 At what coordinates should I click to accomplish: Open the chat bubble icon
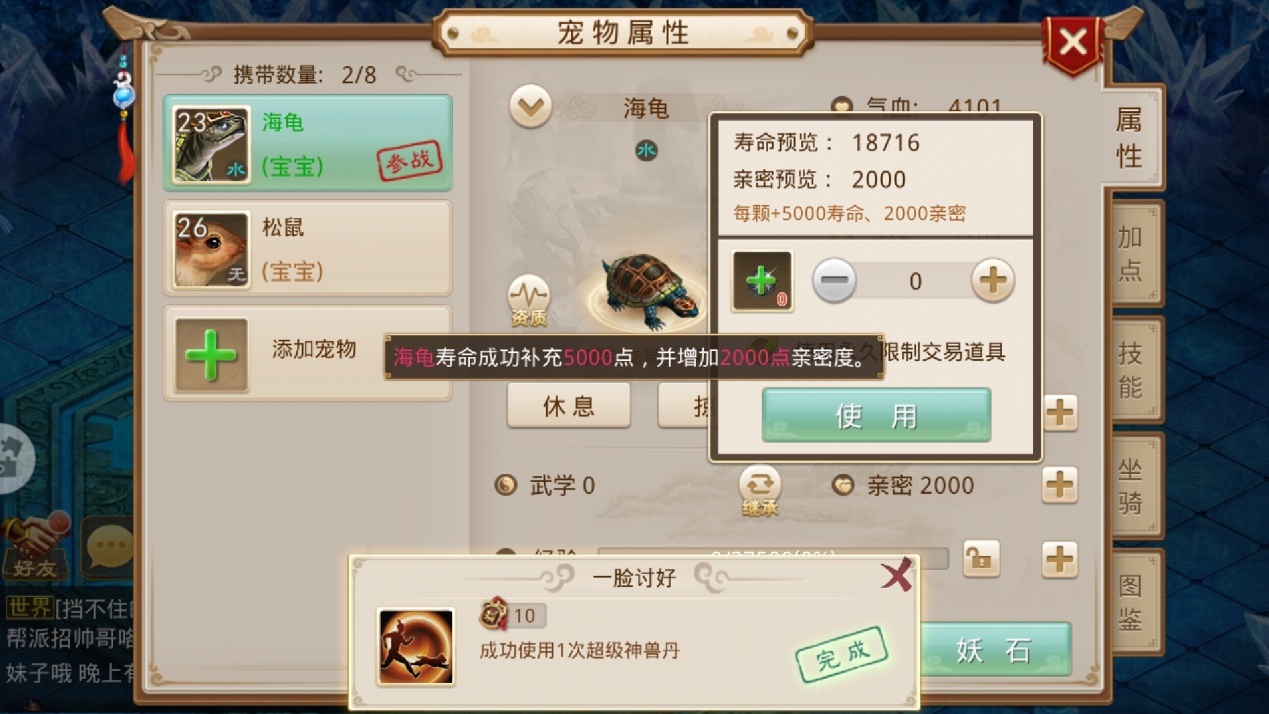(x=108, y=547)
